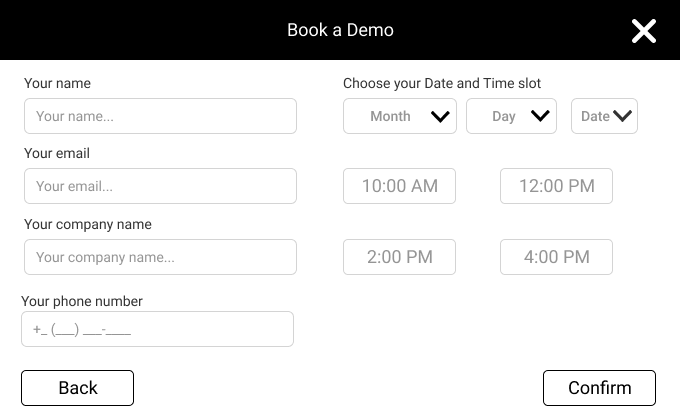Click the Date dropdown chevron arrow
The image size is (680, 420).
pos(622,116)
